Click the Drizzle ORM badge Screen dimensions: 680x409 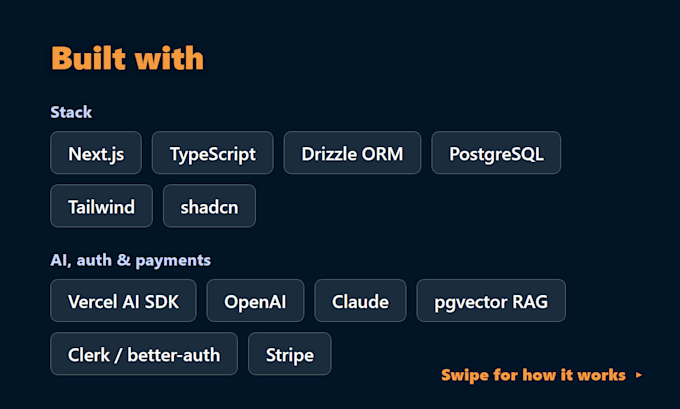tap(352, 153)
